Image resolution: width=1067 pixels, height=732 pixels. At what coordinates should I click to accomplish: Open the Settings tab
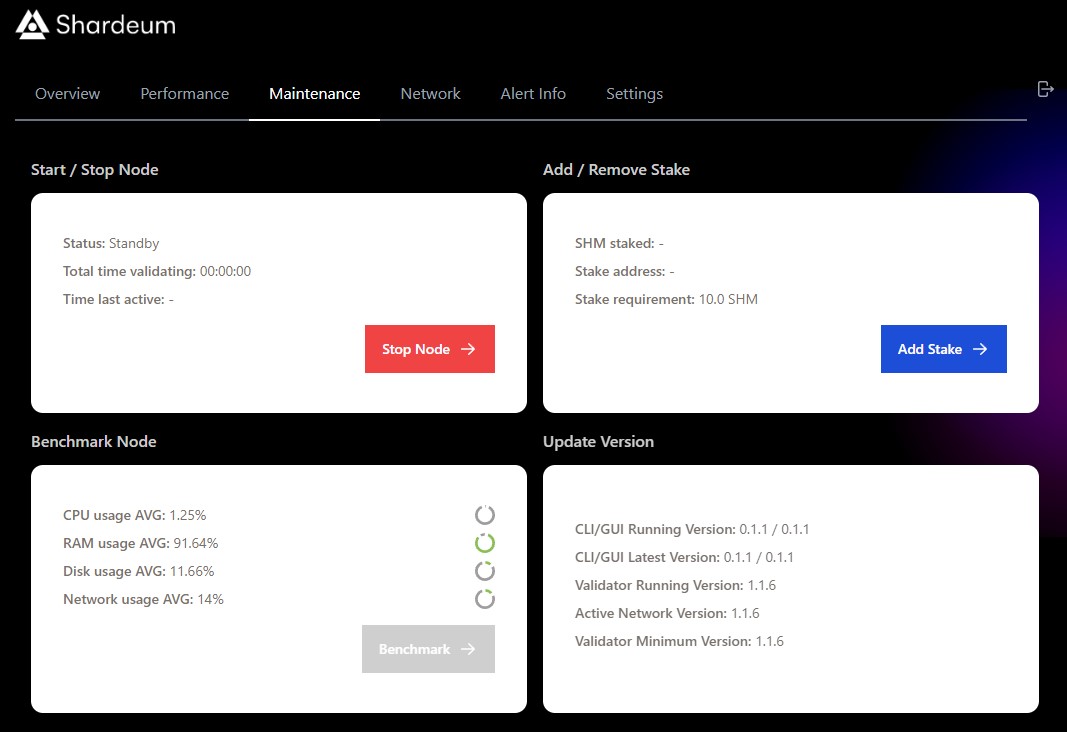click(x=634, y=94)
